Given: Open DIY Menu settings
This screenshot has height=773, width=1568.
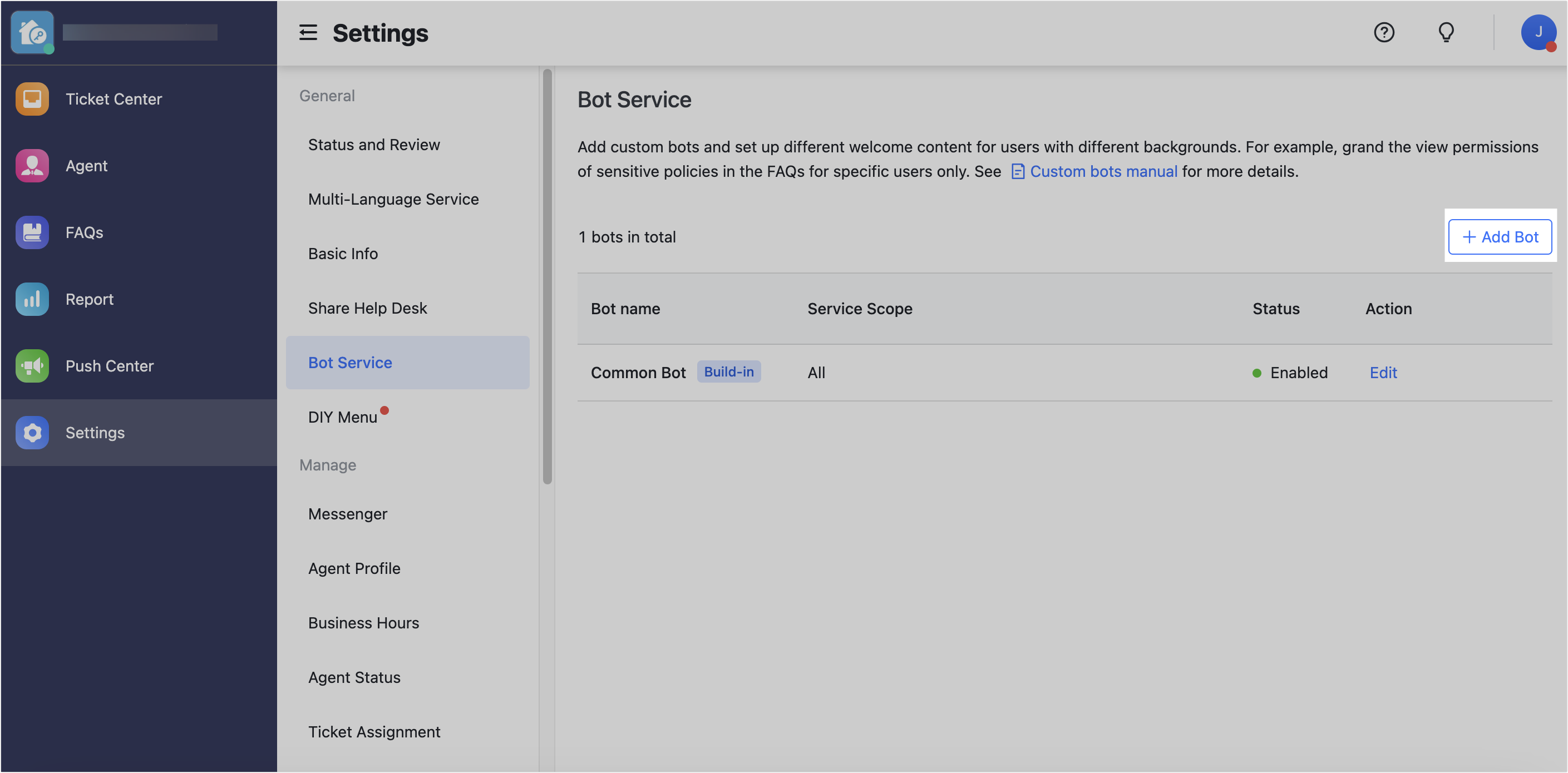Looking at the screenshot, I should point(343,417).
